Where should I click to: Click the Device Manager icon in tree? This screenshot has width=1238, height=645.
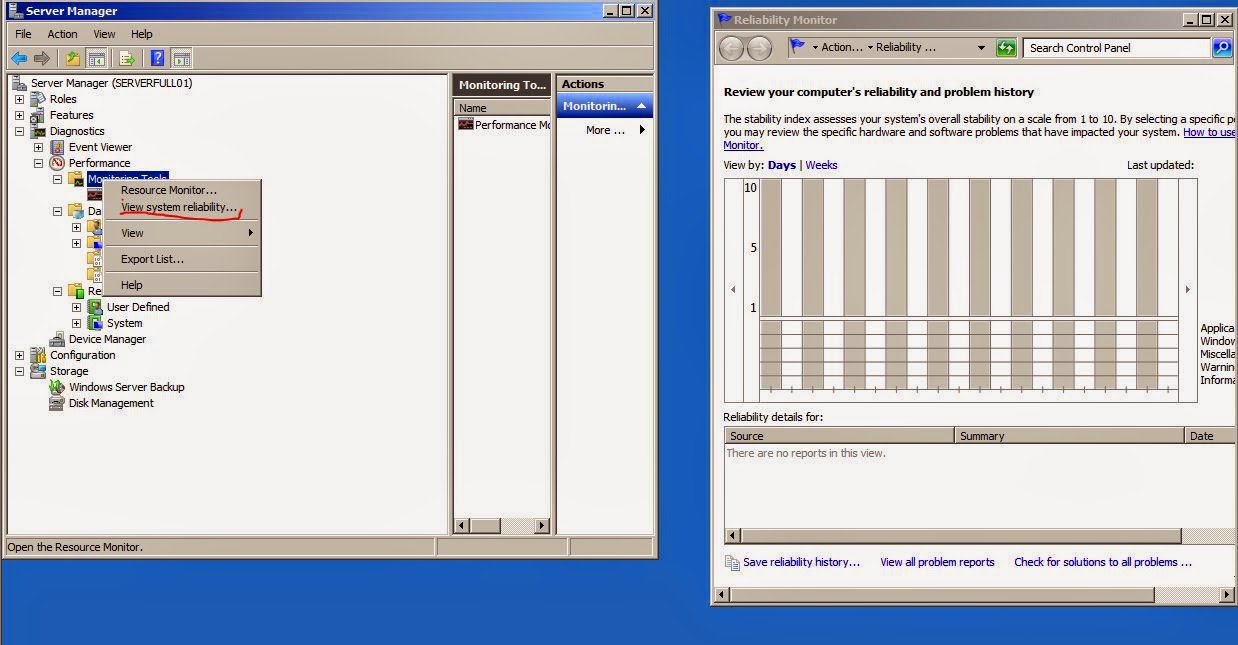coord(57,339)
